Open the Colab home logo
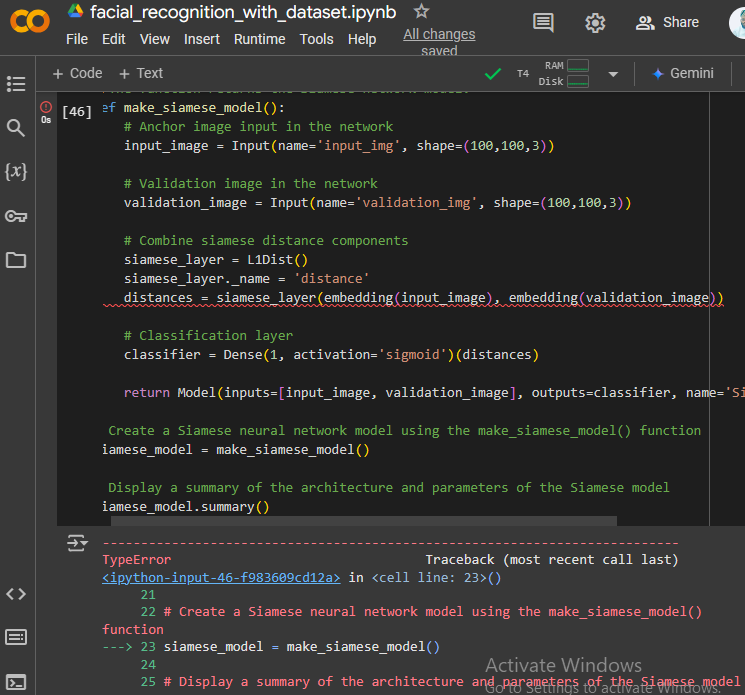 29,21
